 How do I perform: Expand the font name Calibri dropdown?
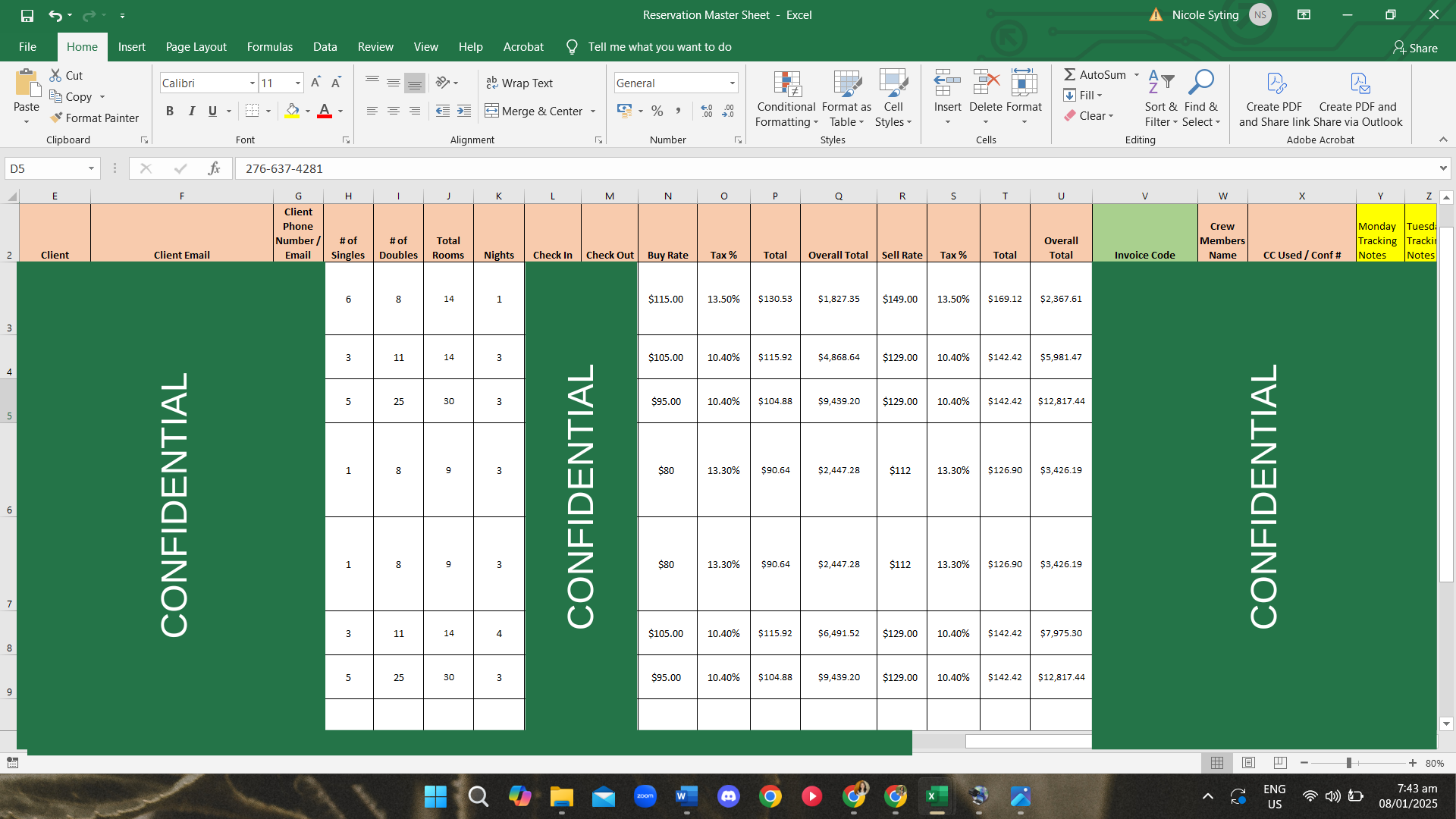[252, 83]
